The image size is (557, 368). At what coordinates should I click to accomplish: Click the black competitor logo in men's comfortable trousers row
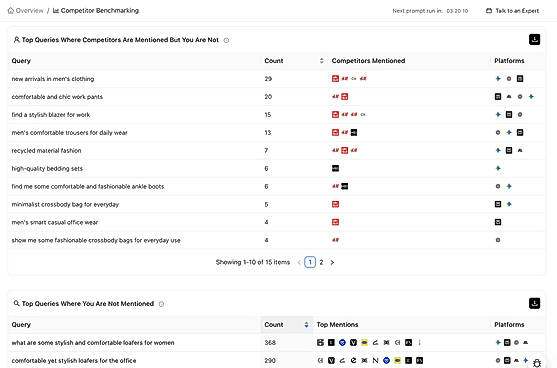(354, 132)
